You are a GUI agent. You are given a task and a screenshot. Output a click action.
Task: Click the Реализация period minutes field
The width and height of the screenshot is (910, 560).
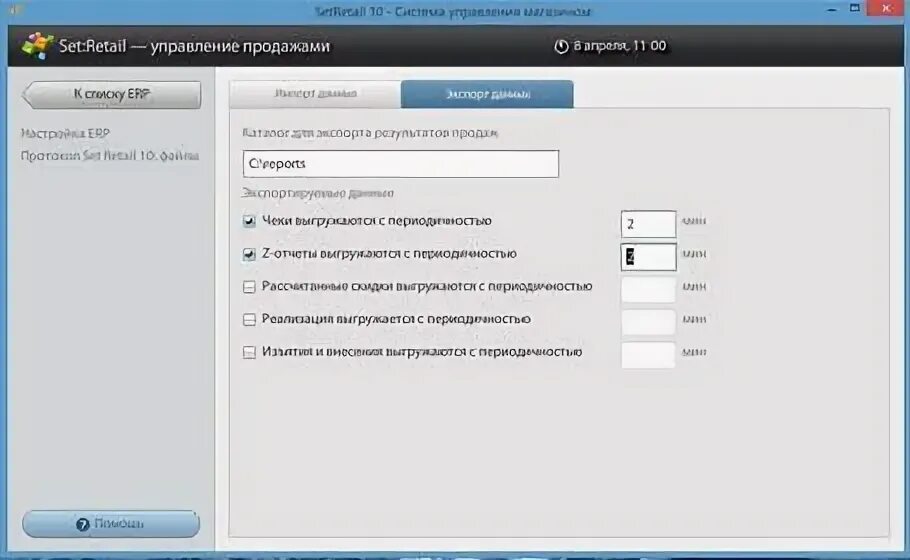pyautogui.click(x=648, y=322)
